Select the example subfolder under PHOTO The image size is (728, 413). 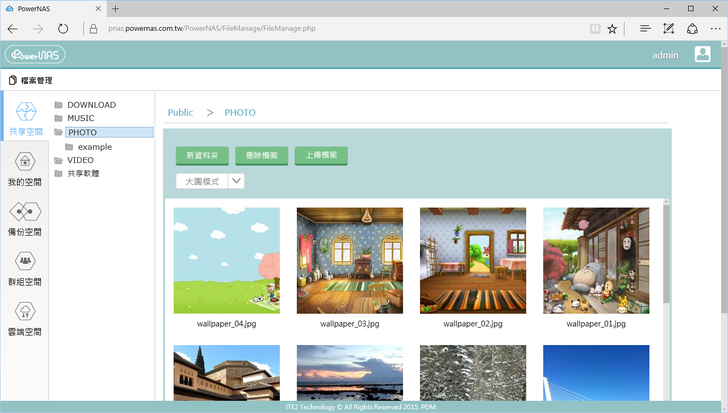click(94, 147)
